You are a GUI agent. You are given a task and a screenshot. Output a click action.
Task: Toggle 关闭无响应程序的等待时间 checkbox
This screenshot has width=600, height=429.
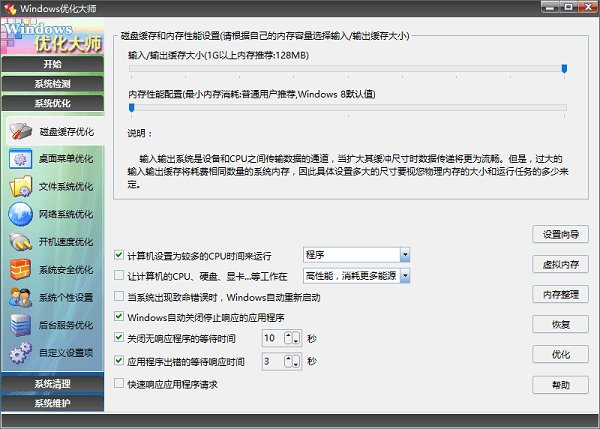(x=119, y=337)
